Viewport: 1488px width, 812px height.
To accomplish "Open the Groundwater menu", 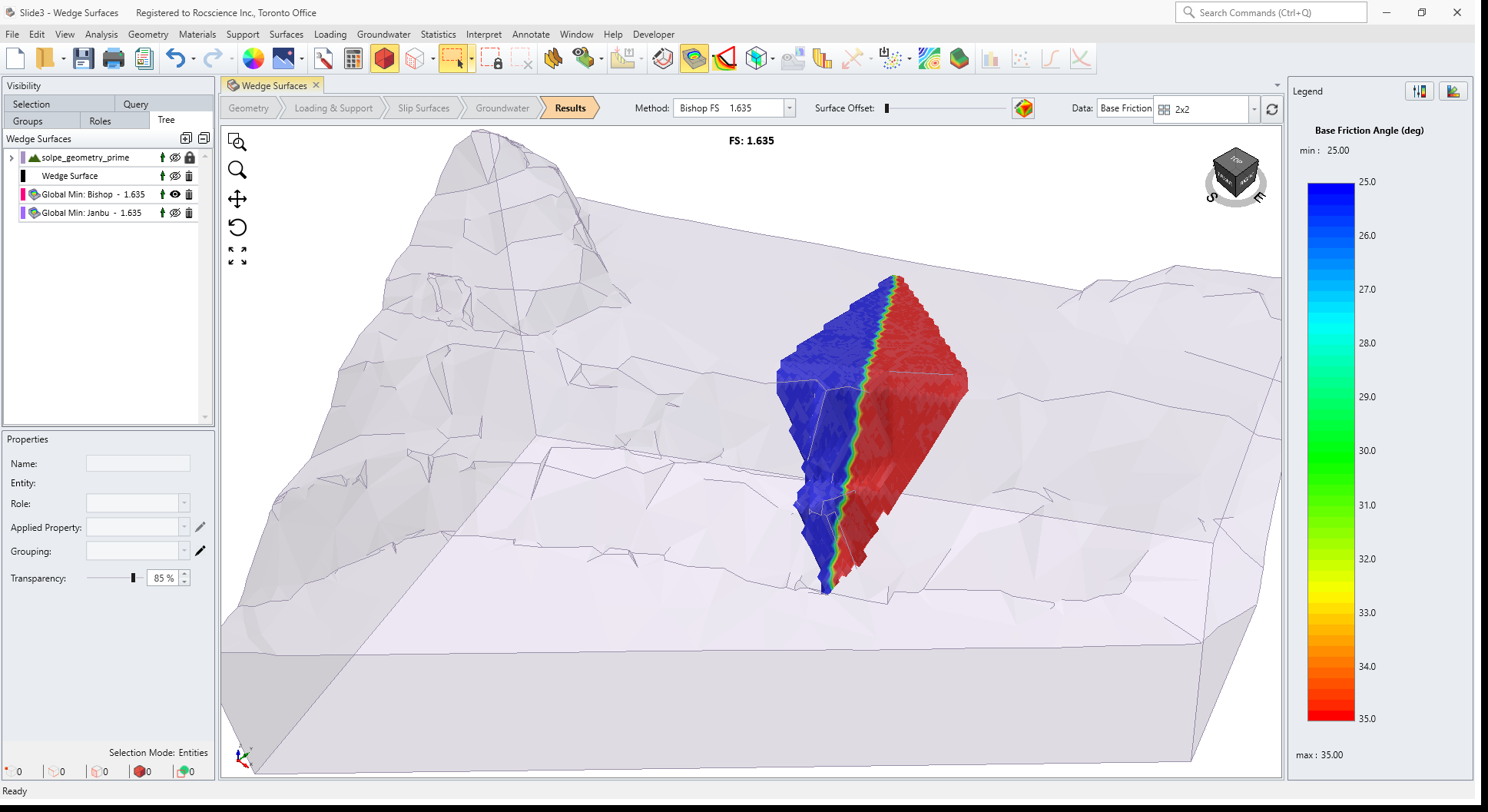I will click(x=383, y=35).
